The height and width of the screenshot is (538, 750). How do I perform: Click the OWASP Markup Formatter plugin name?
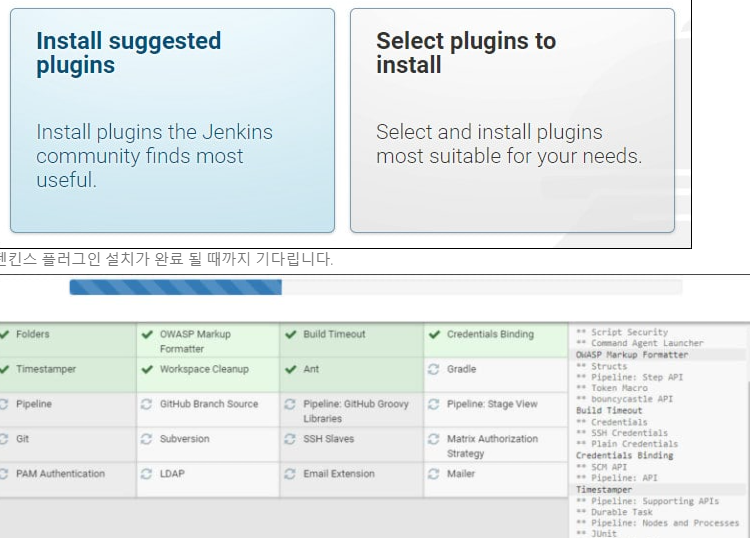click(x=195, y=341)
